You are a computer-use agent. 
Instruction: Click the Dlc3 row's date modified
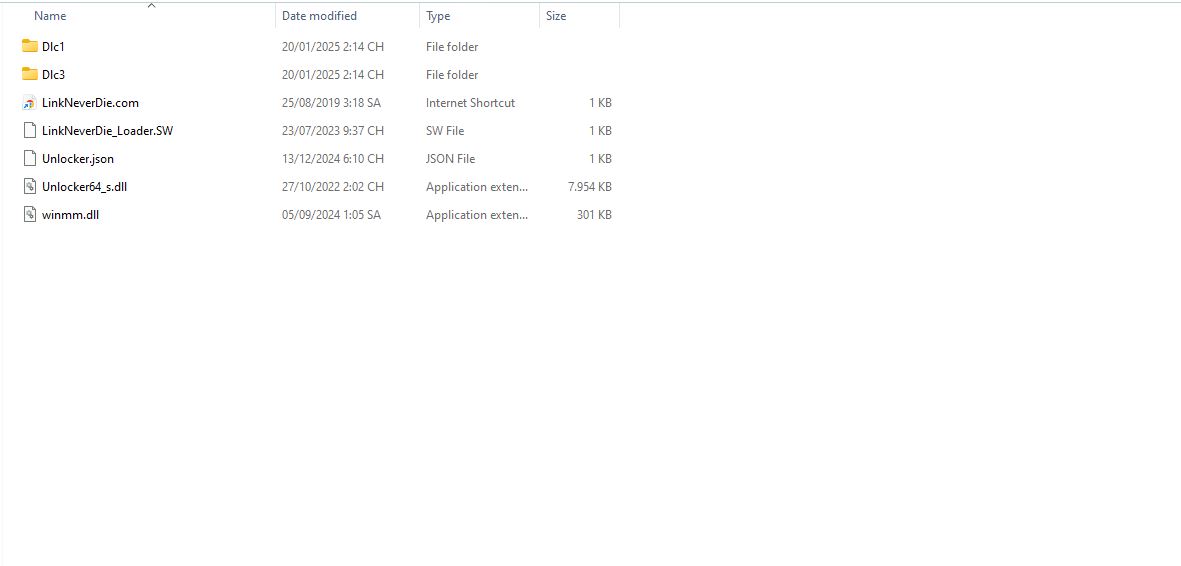click(333, 75)
